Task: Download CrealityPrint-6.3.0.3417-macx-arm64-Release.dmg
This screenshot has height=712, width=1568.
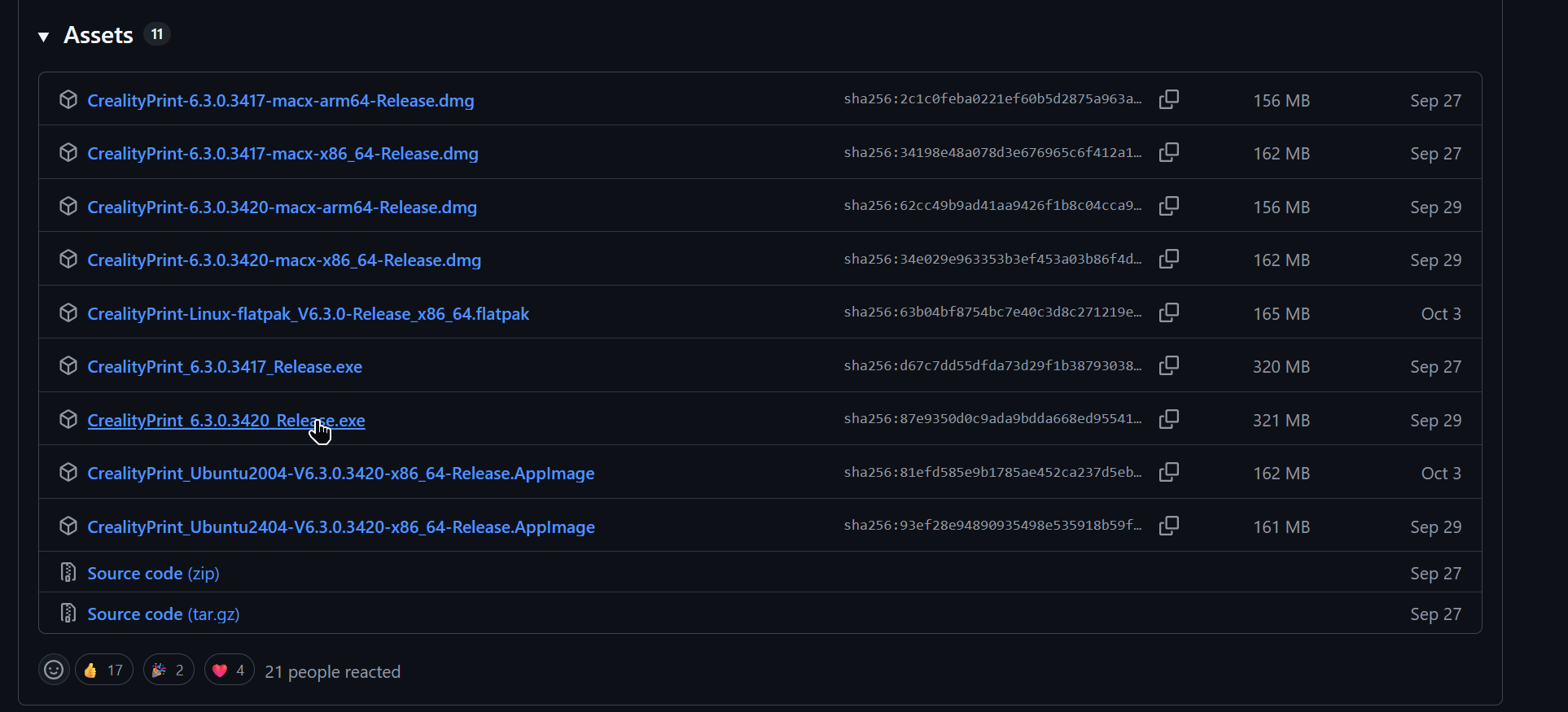Action: [281, 101]
